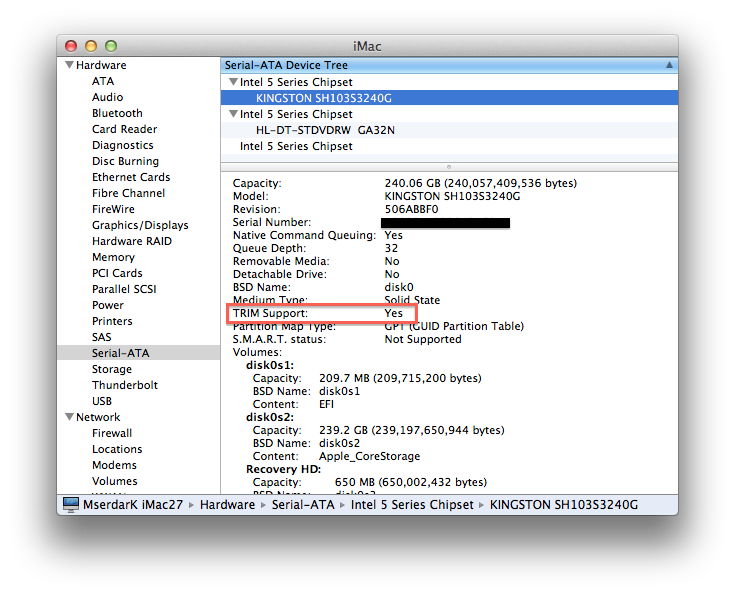Select Volumes under Network
This screenshot has height=594, width=735.
point(115,481)
